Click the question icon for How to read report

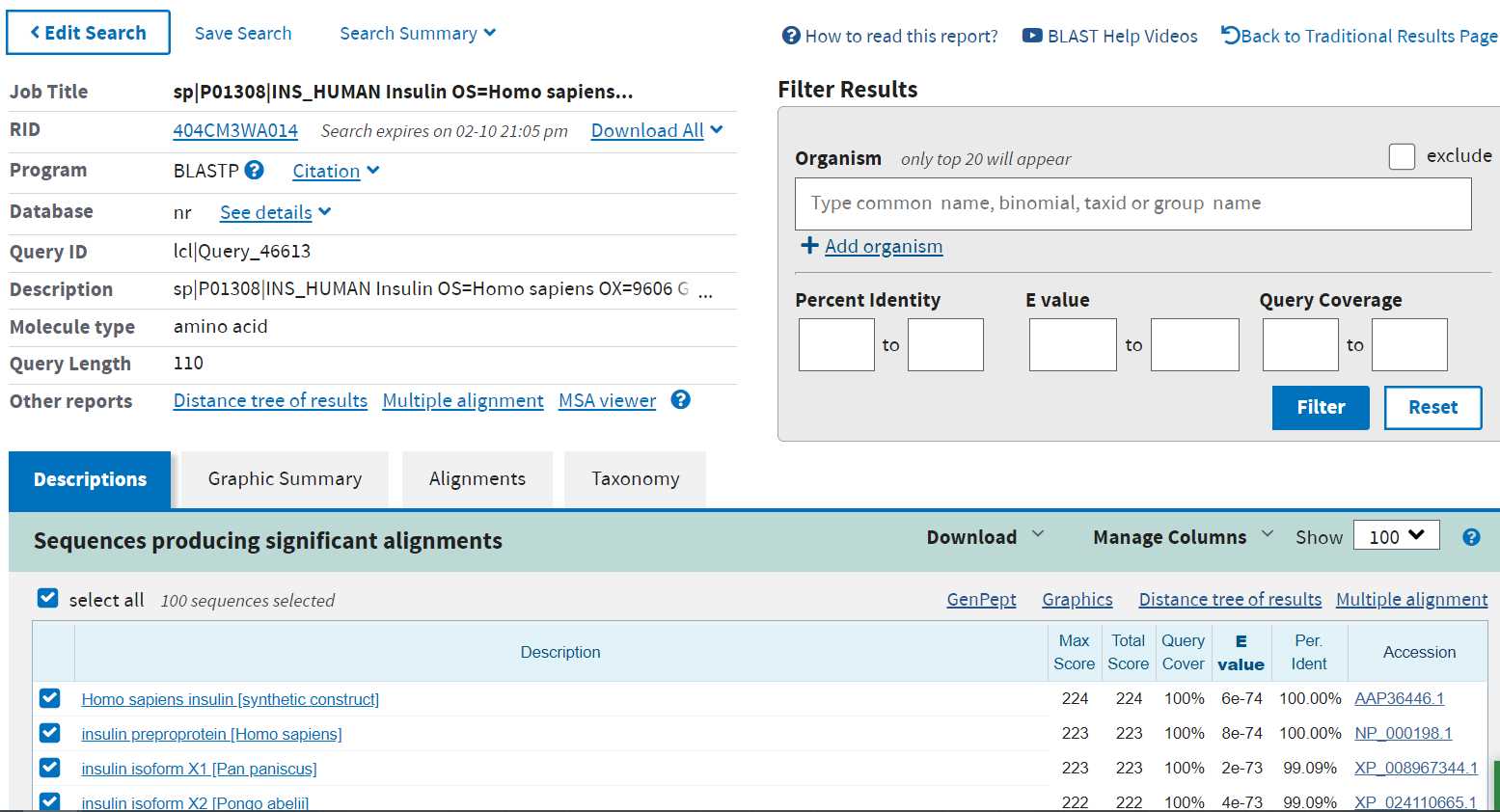click(x=791, y=36)
